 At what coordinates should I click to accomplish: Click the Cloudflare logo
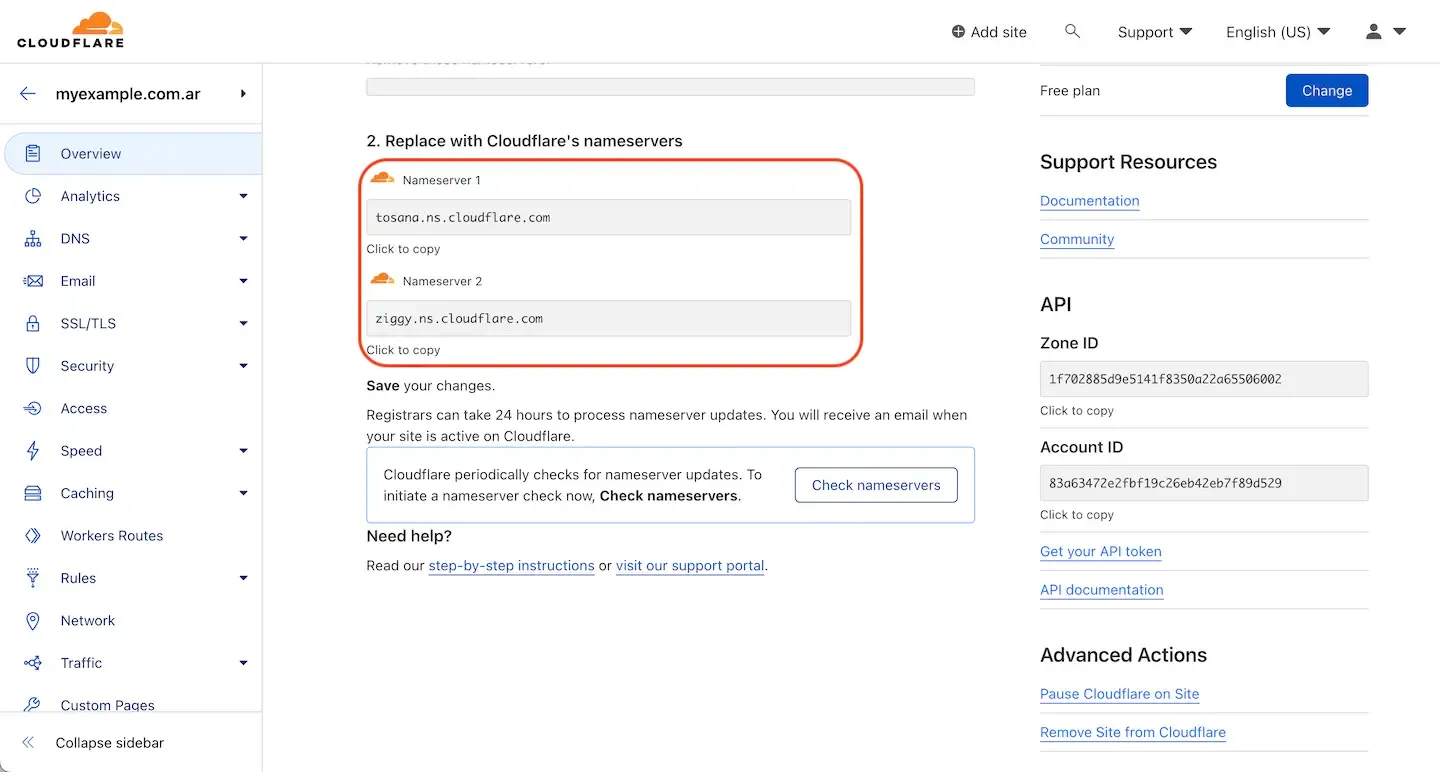pyautogui.click(x=70, y=31)
